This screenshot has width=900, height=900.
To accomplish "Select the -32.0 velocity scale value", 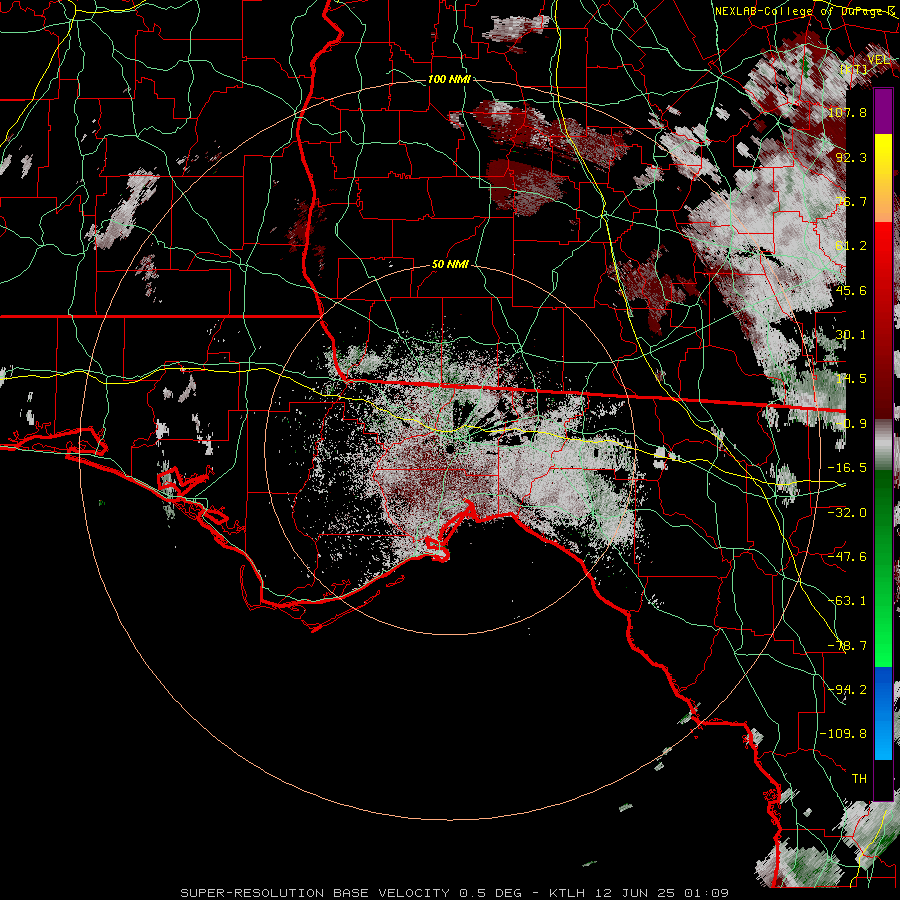I will [847, 513].
